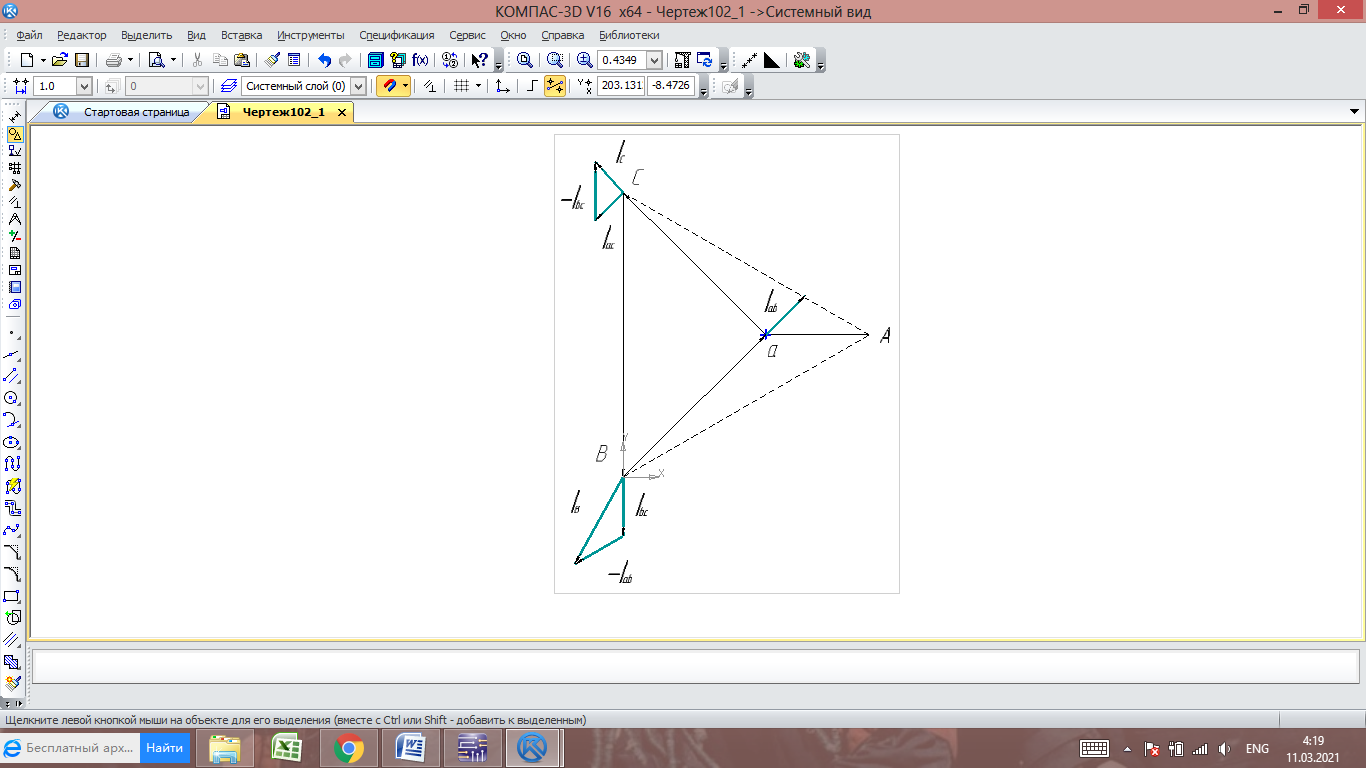1366x768 pixels.
Task: Toggle the Grid display button
Action: 461,86
